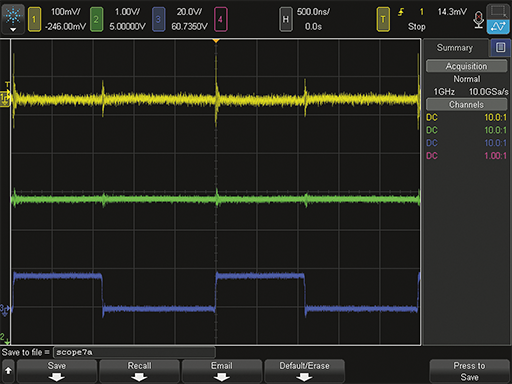Image resolution: width=512 pixels, height=384 pixels.
Task: Open the Default/Erase softkey menu
Action: point(304,371)
